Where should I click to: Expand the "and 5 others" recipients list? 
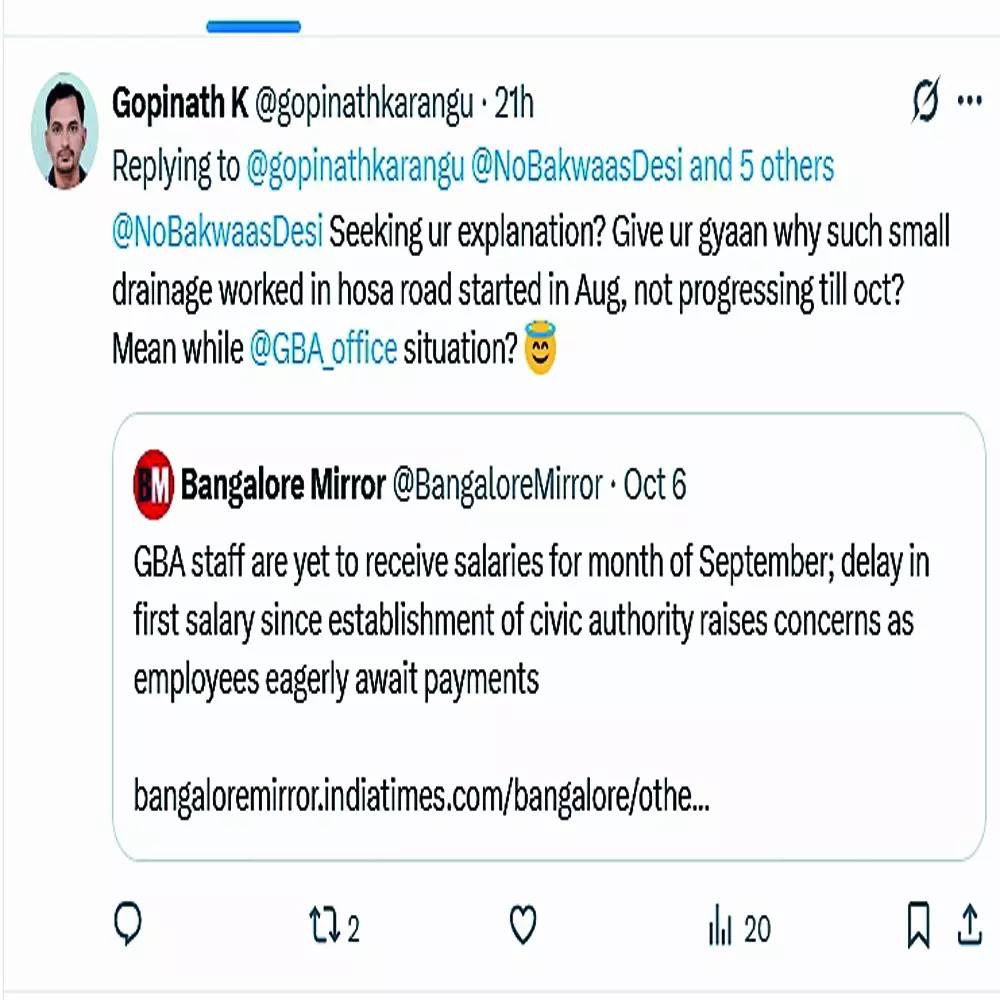[x=761, y=166]
